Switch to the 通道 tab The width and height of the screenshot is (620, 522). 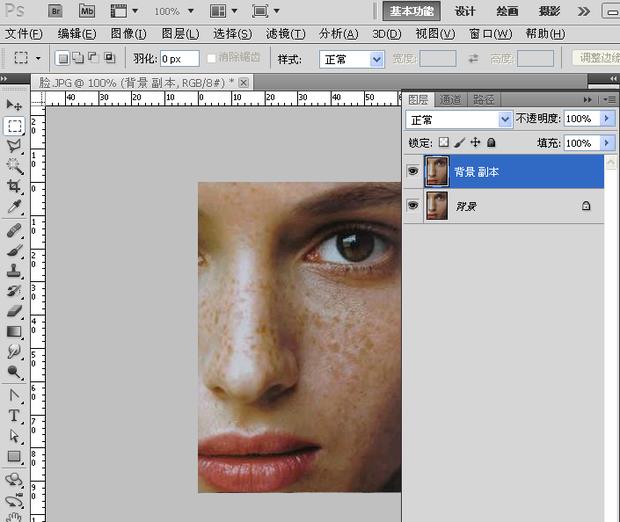pos(450,99)
